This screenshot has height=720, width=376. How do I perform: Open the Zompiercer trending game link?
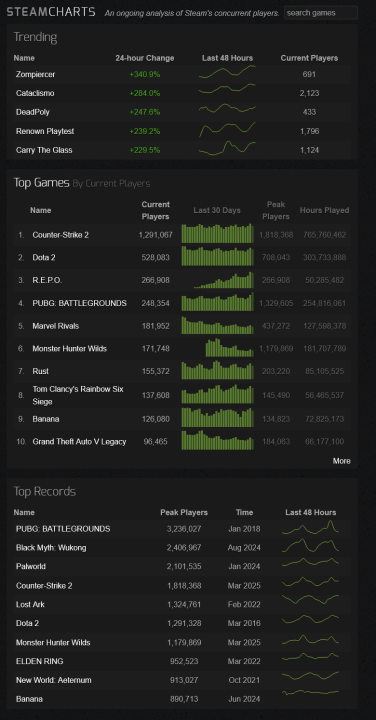click(x=36, y=74)
